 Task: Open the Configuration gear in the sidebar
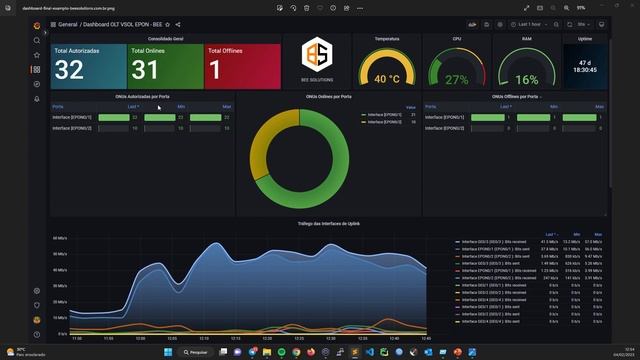[x=37, y=291]
